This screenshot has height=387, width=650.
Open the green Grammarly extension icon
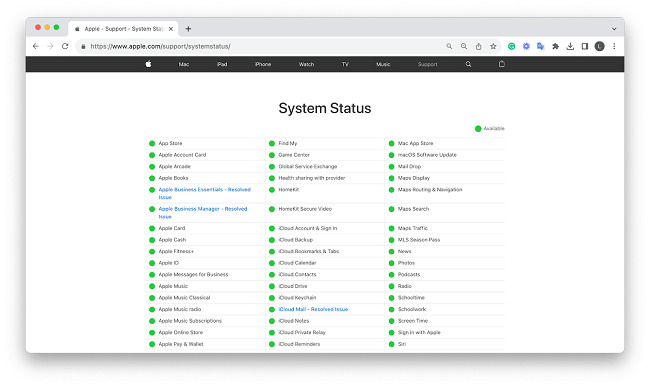coord(512,46)
